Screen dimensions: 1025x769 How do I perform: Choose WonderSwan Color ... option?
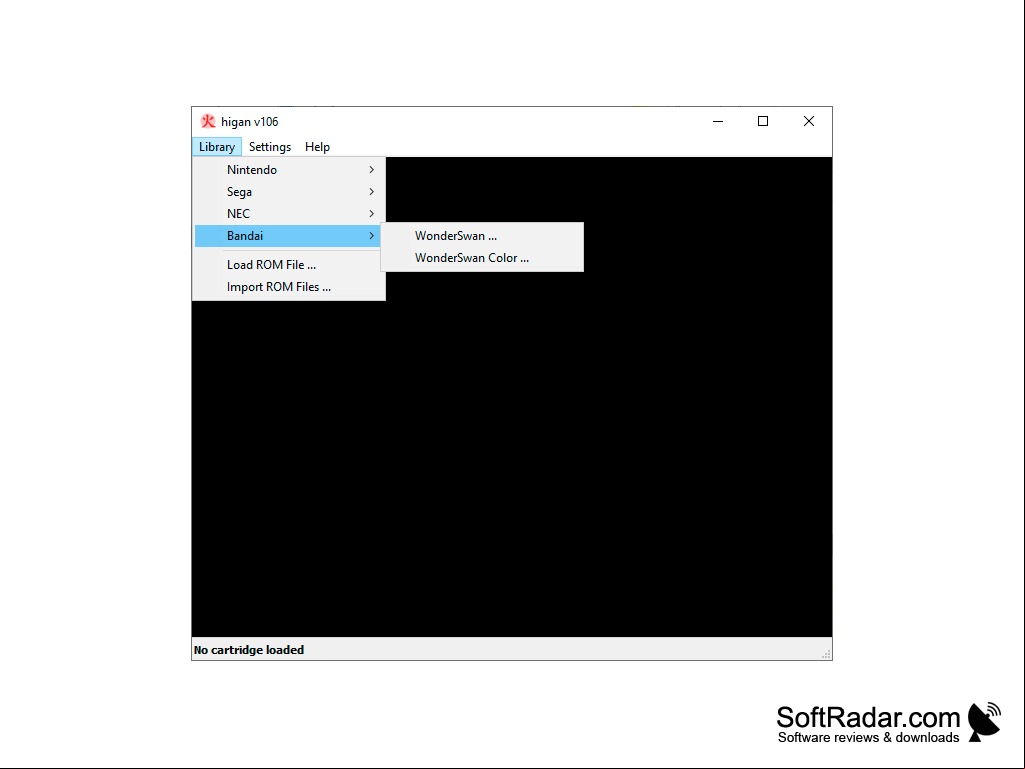point(482,258)
